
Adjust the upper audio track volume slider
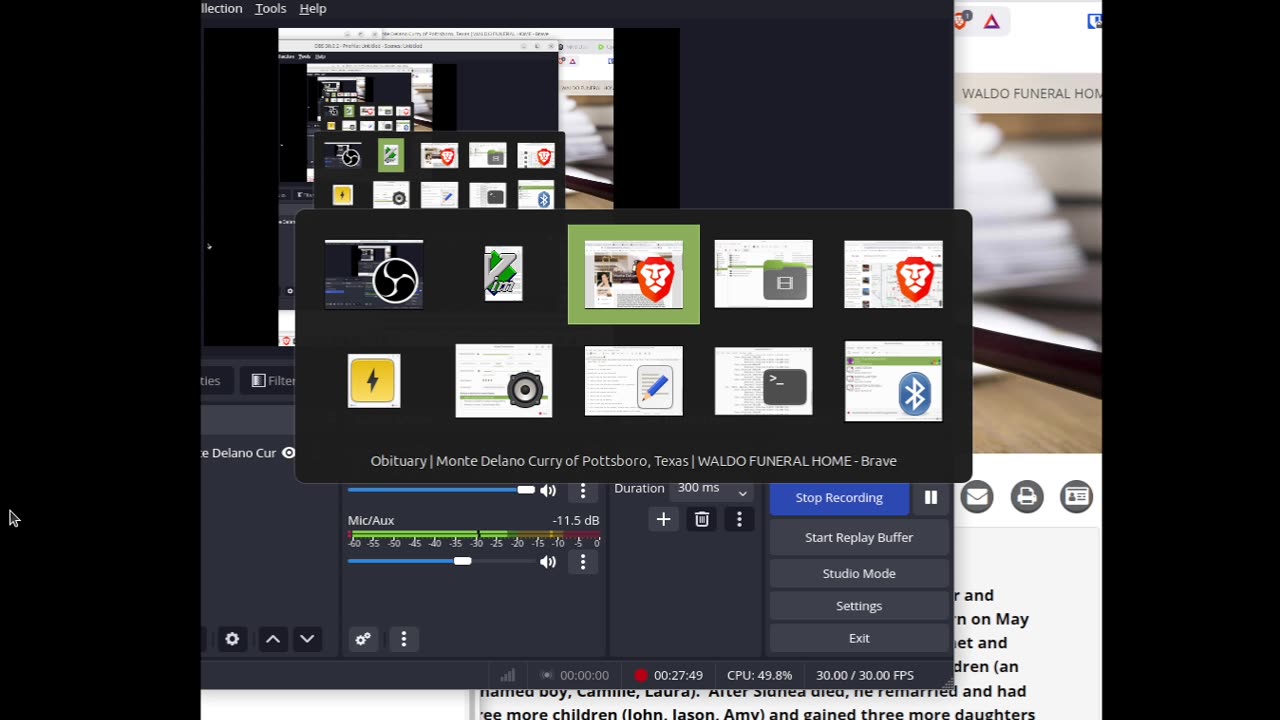441,490
